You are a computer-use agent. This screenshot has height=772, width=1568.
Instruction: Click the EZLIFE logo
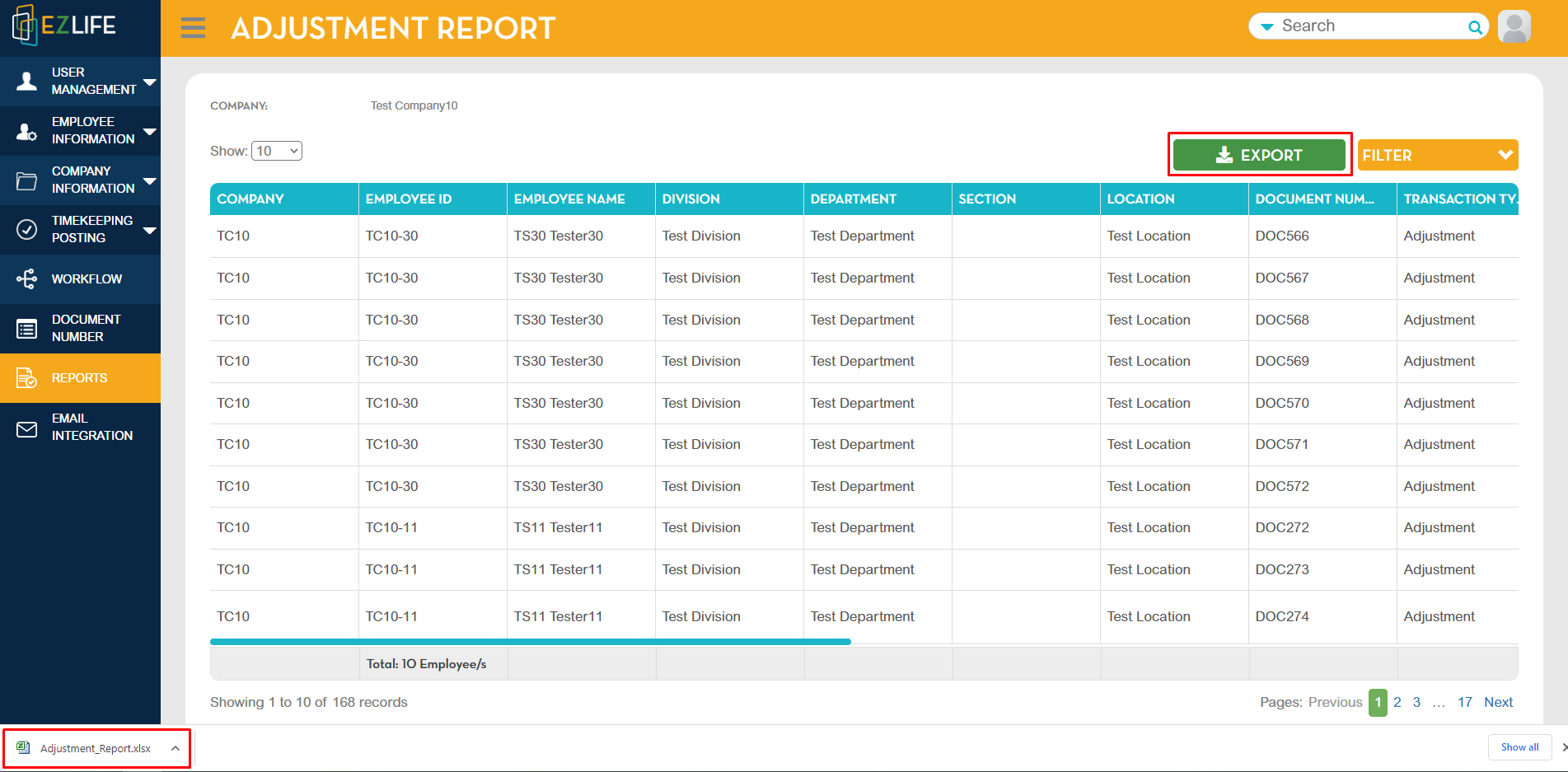coord(64,26)
